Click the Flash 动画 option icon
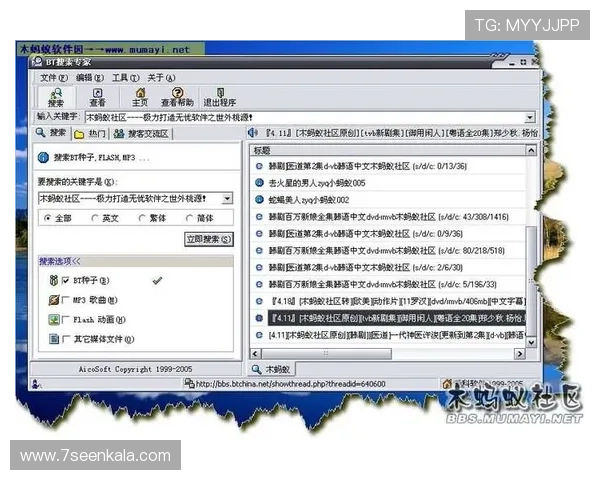Viewport: 600px width, 480px height. (x=54, y=319)
